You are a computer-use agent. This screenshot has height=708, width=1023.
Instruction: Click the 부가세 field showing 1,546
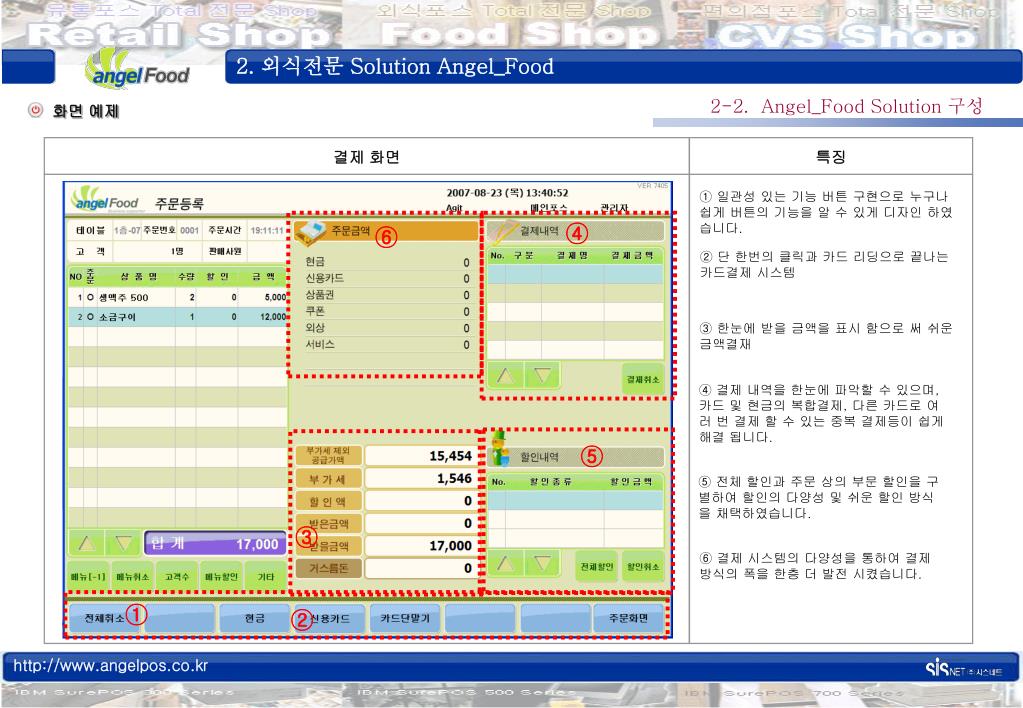pyautogui.click(x=419, y=478)
